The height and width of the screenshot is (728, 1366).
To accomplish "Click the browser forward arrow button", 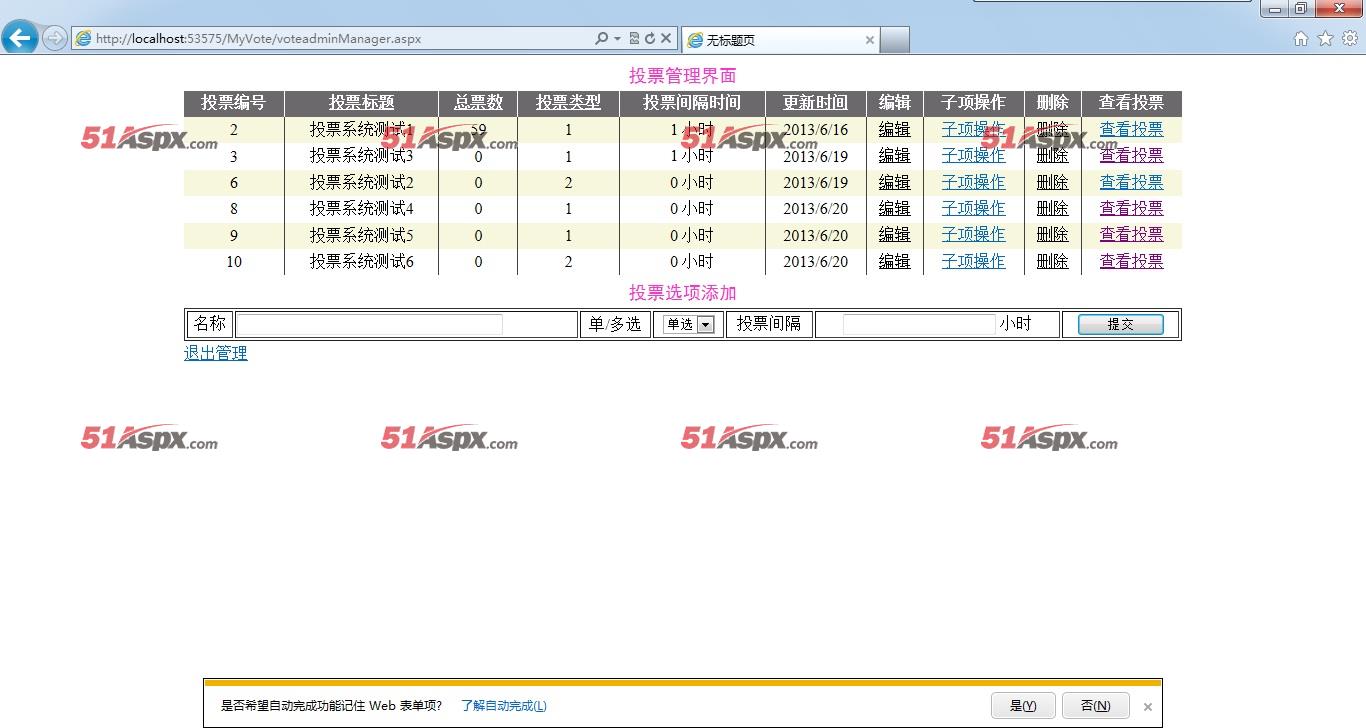I will coord(55,39).
